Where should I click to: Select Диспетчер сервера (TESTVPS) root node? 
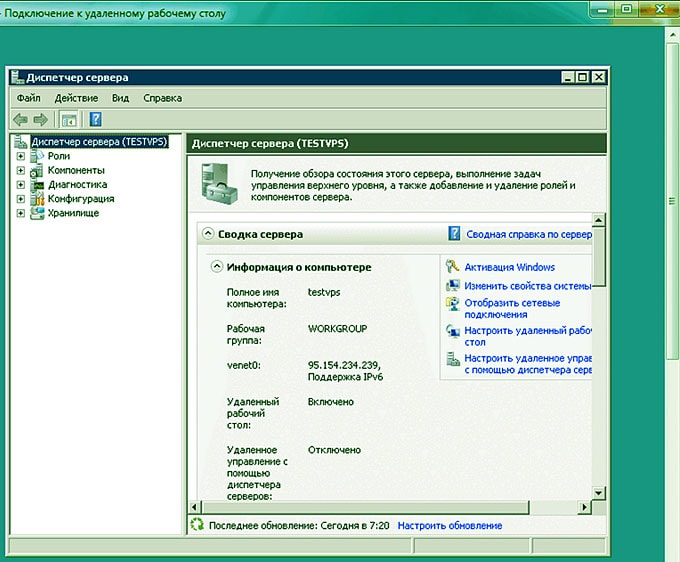(99, 142)
